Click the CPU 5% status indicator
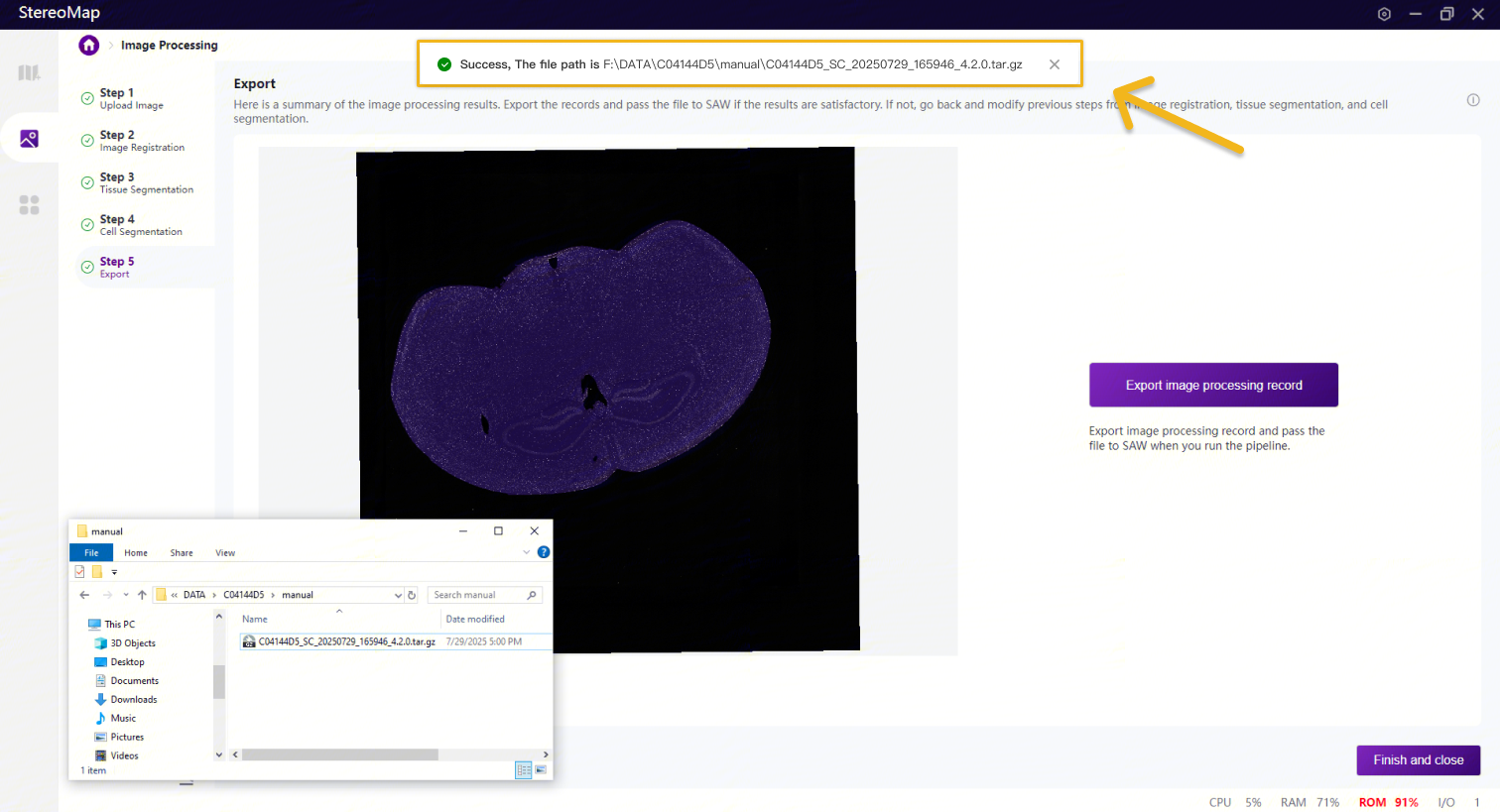Screen dimensions: 1500x812 tap(1235, 802)
